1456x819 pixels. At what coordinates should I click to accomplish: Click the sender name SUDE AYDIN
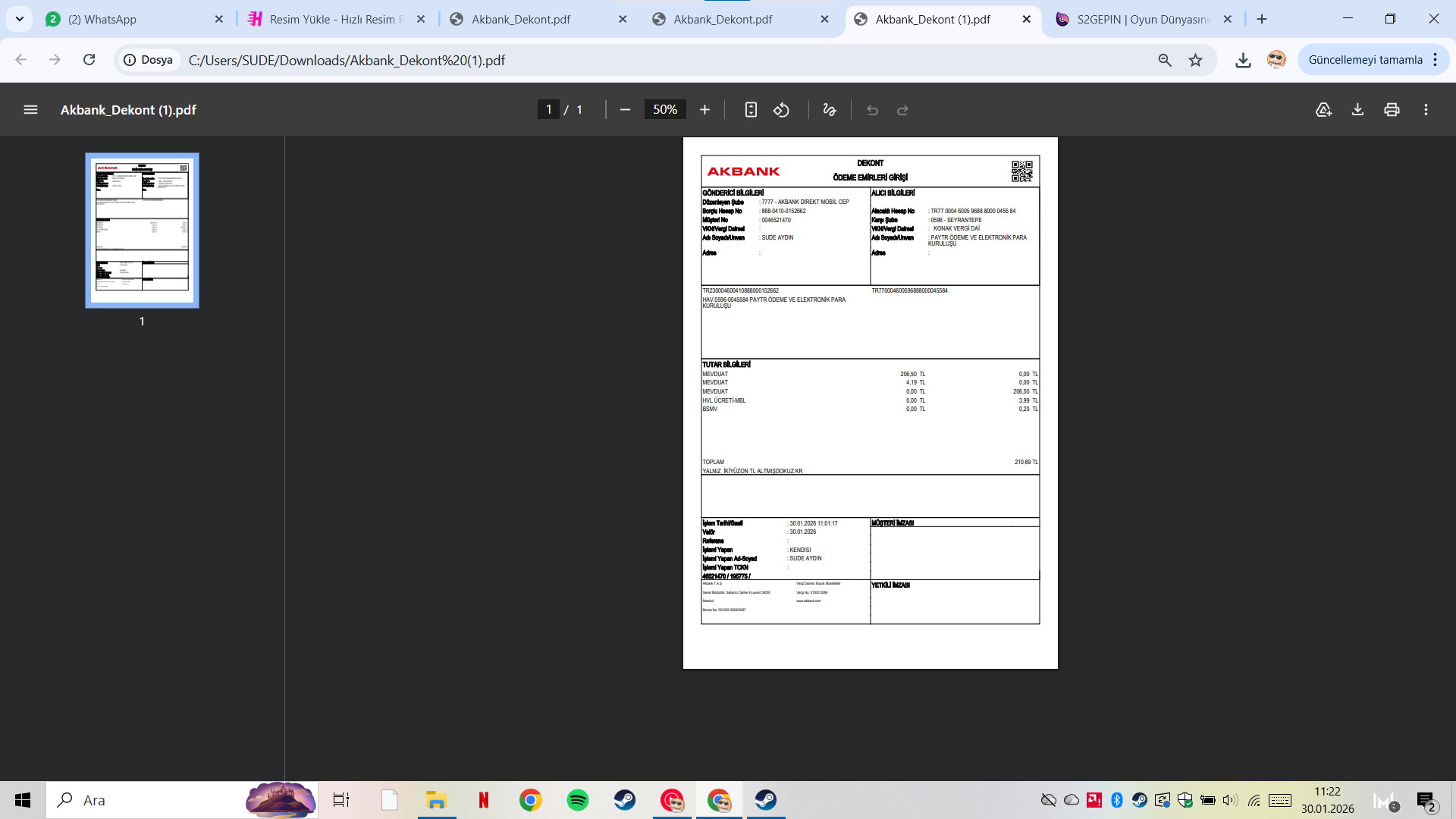click(777, 238)
